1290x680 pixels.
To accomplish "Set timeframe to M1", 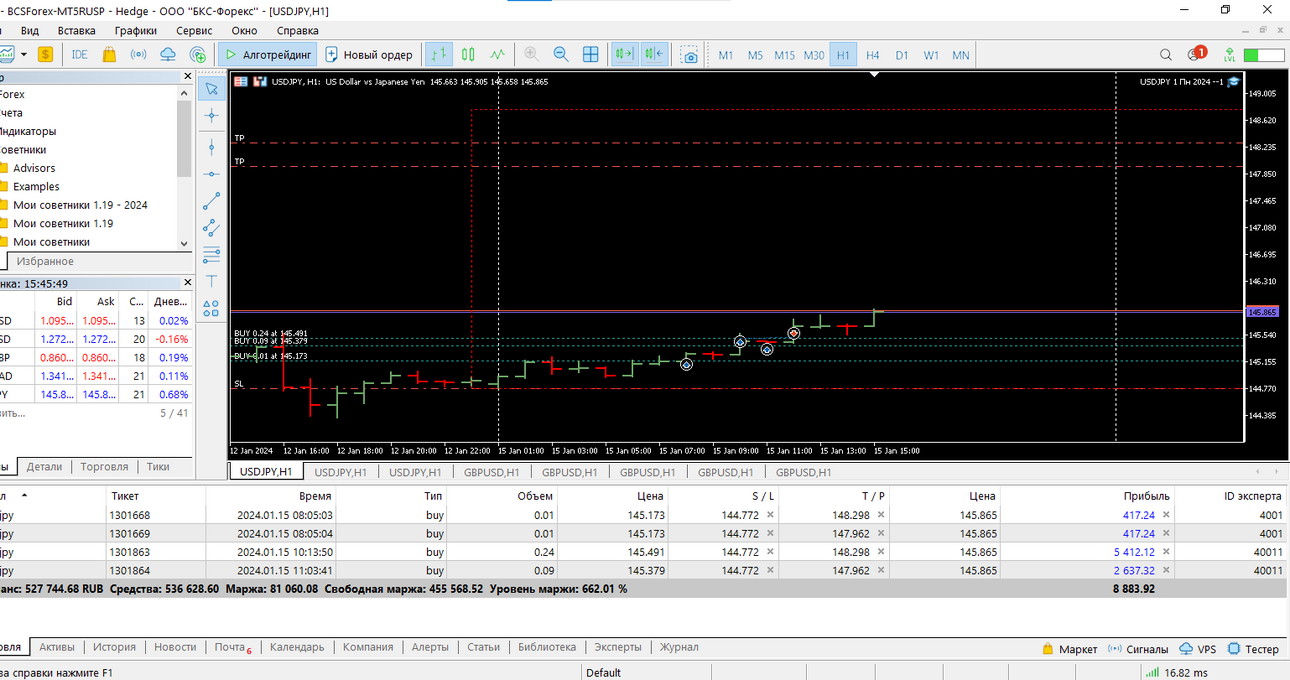I will pos(726,55).
